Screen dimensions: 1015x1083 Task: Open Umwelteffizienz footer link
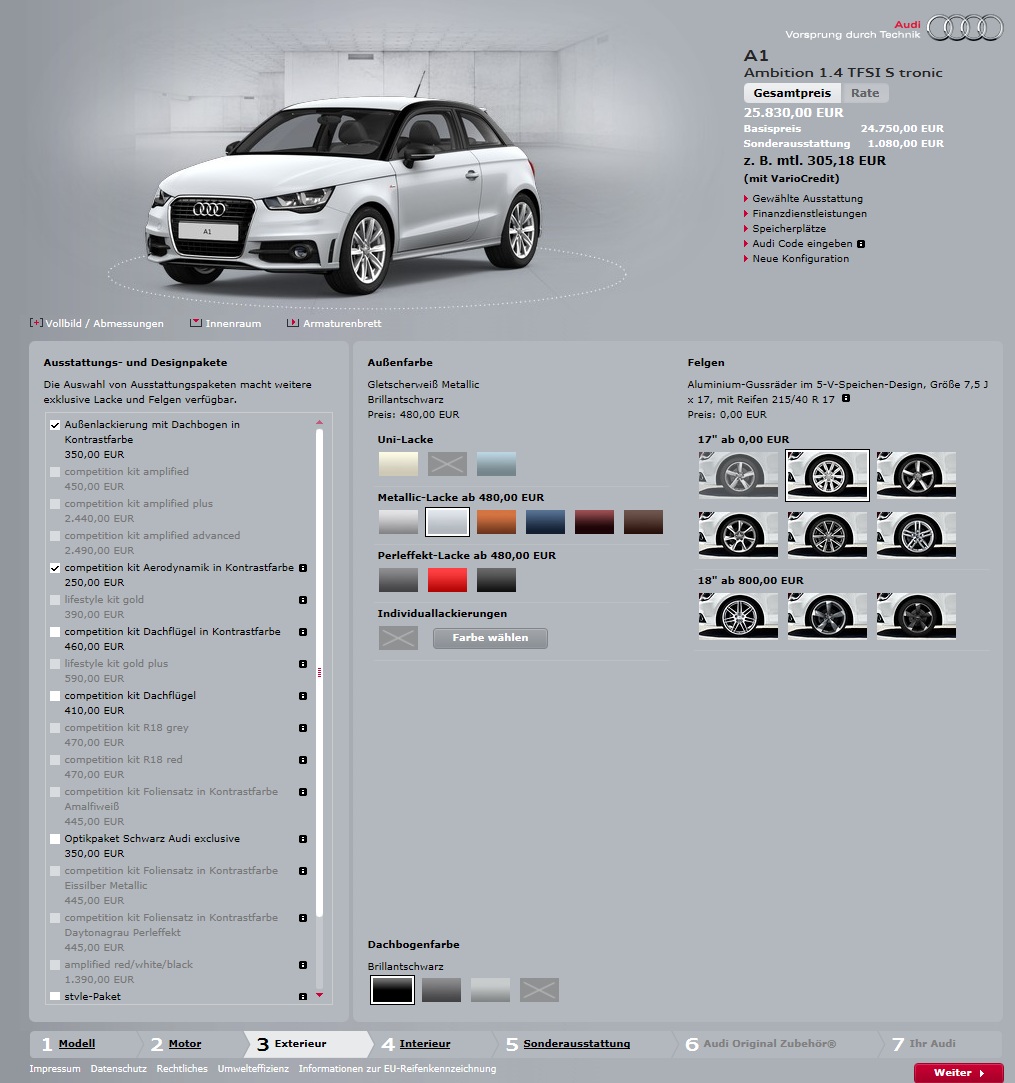[x=253, y=1068]
